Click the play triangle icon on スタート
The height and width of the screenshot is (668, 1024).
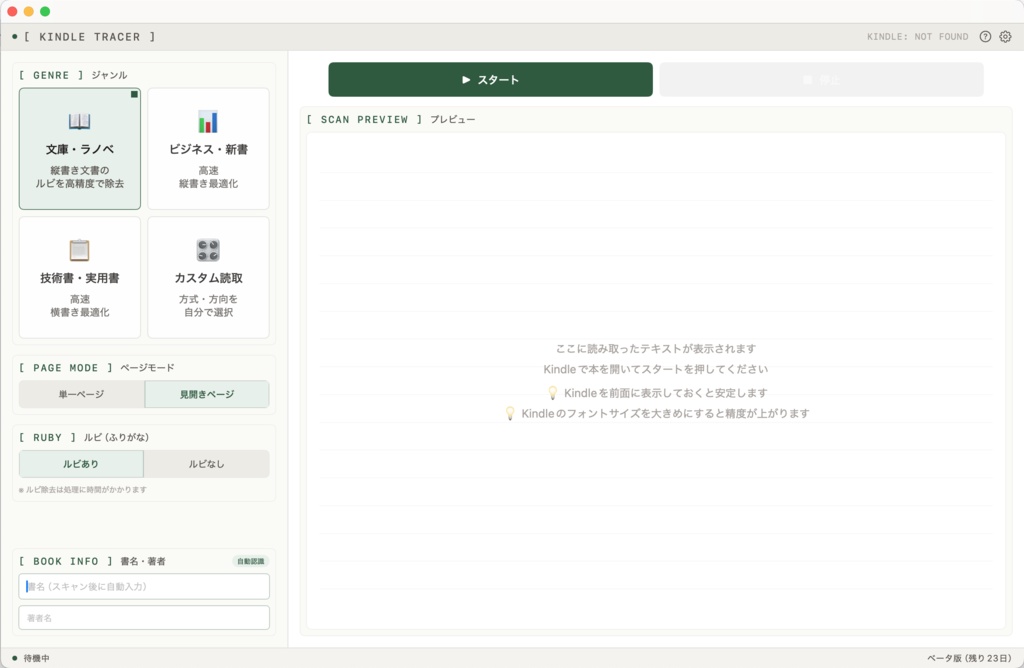[x=466, y=80]
